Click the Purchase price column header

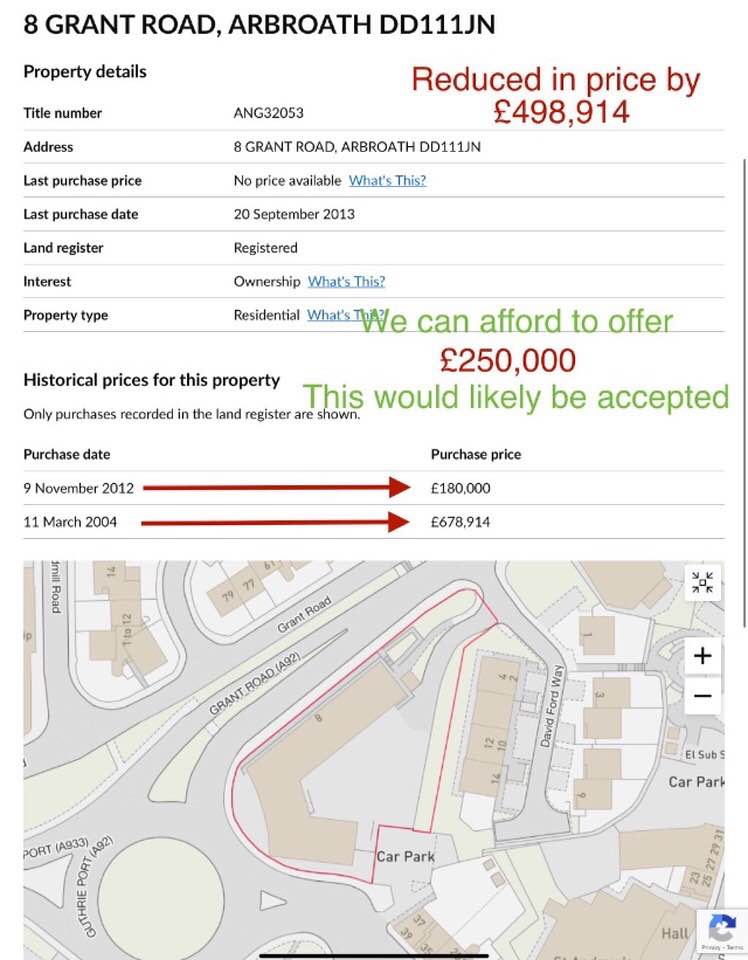click(x=476, y=454)
